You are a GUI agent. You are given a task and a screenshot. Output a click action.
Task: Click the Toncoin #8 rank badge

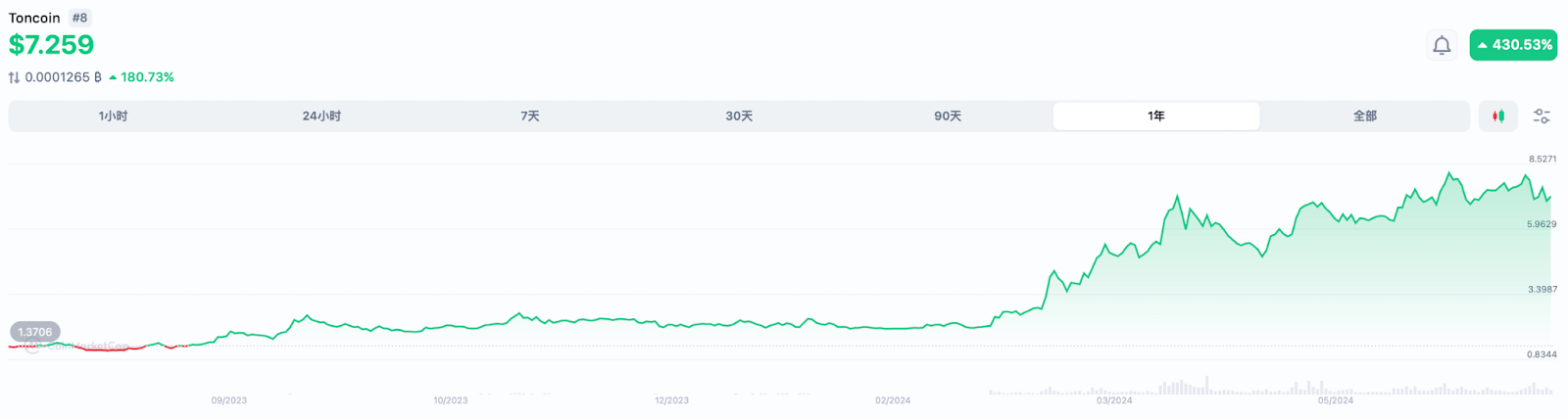click(80, 18)
